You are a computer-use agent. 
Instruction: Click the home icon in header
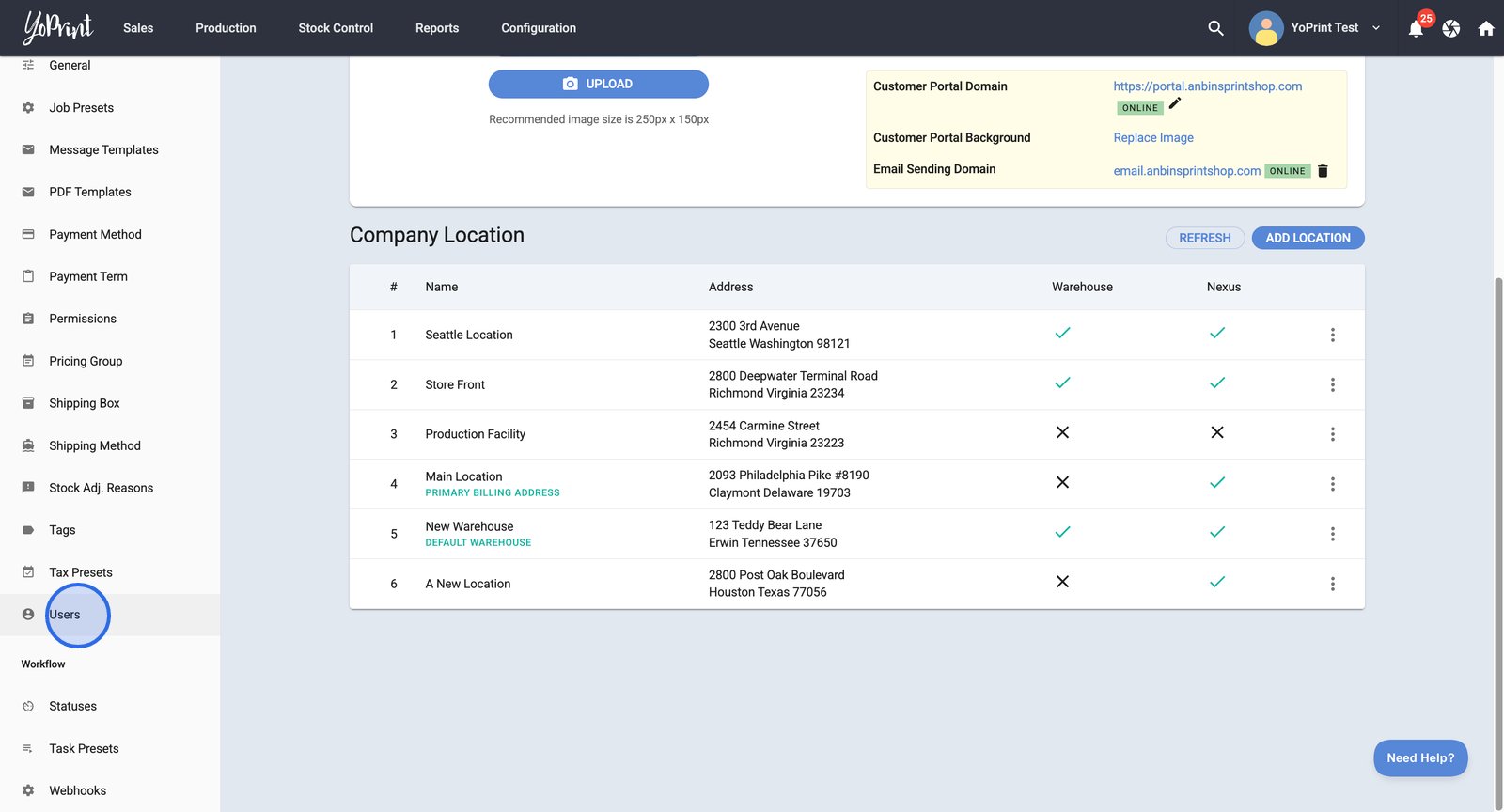(1486, 29)
